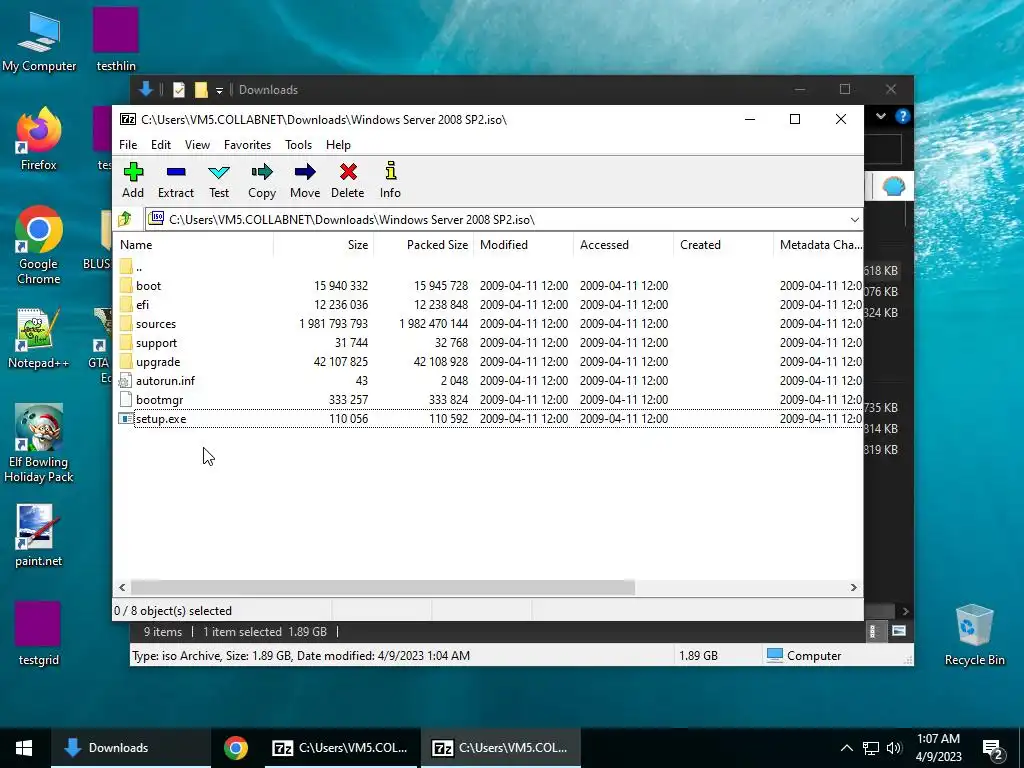Select the support folder icon
The height and width of the screenshot is (768, 1024).
[126, 342]
